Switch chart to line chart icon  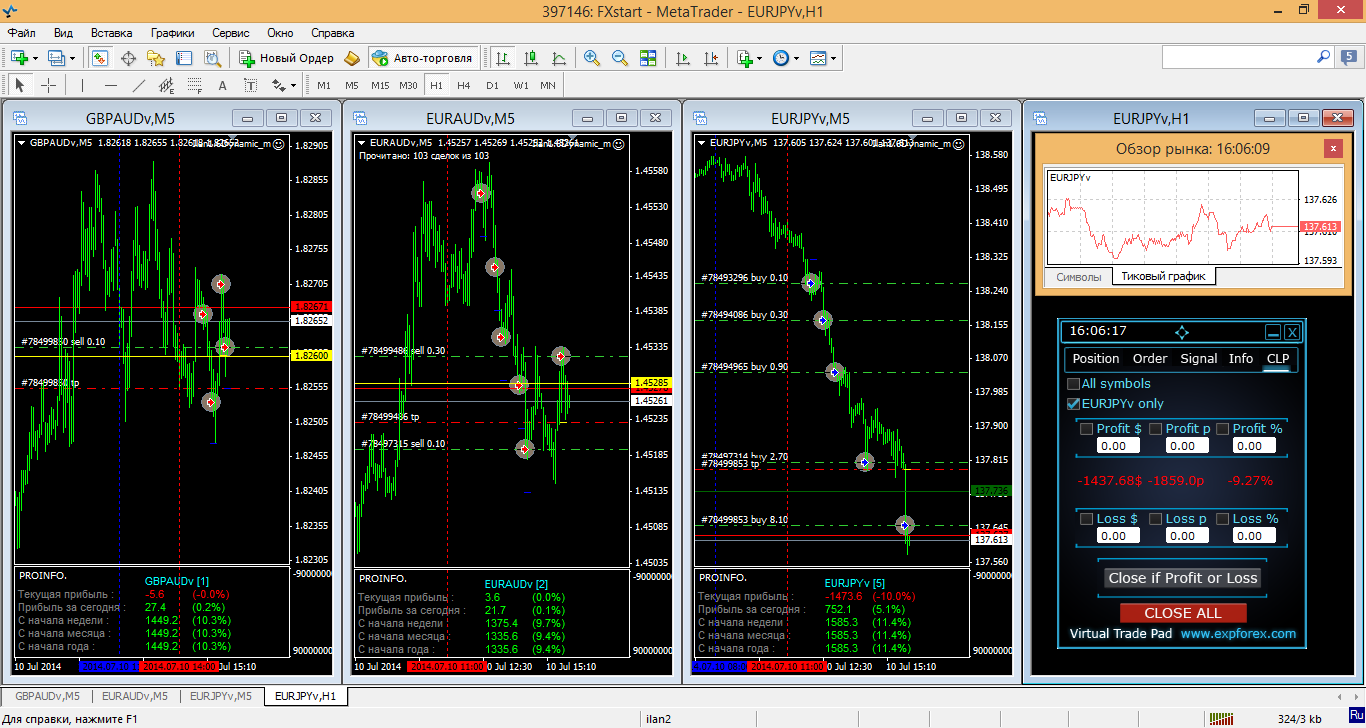559,58
